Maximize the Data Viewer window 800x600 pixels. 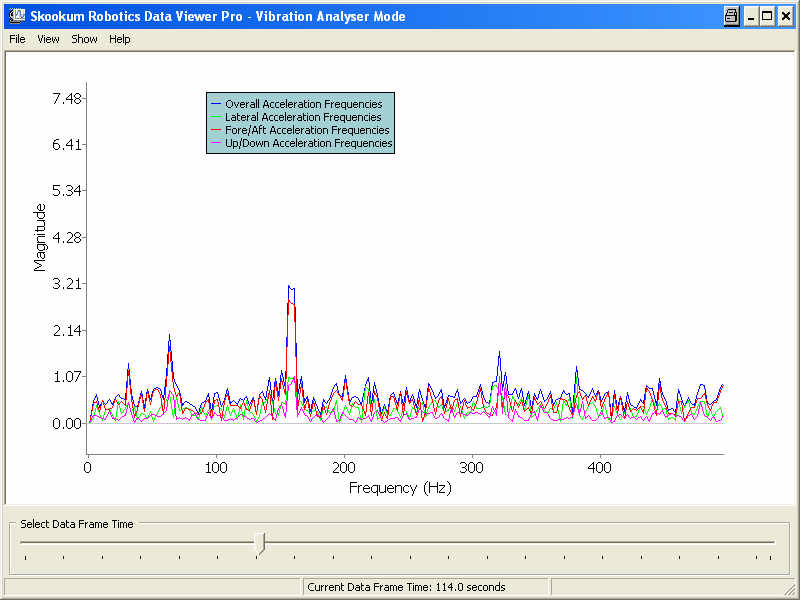pos(767,16)
